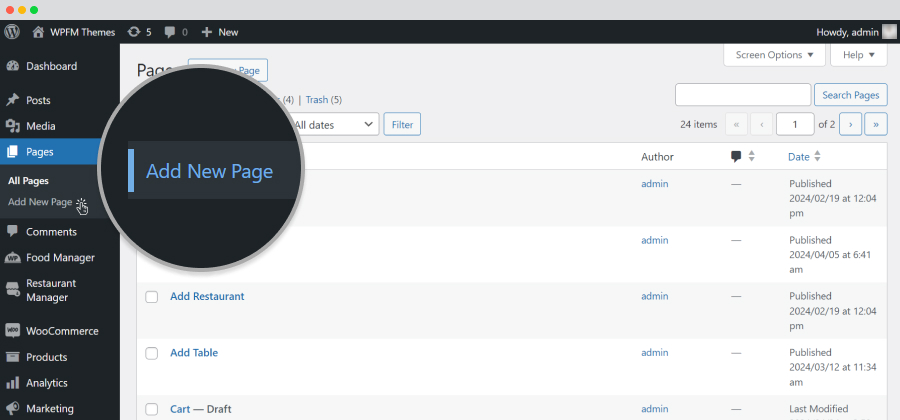Click the updates icon showing 5

[134, 32]
